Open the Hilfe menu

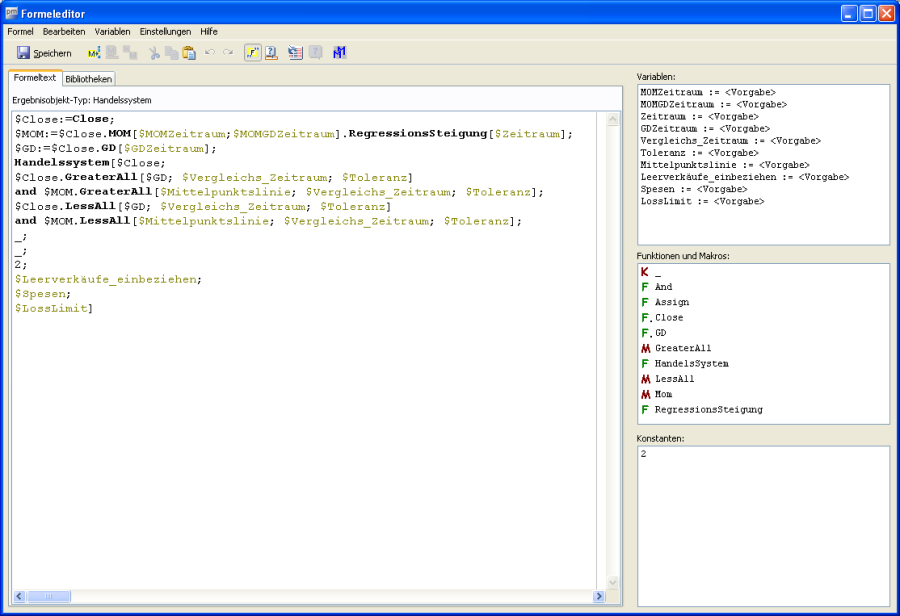coord(209,32)
